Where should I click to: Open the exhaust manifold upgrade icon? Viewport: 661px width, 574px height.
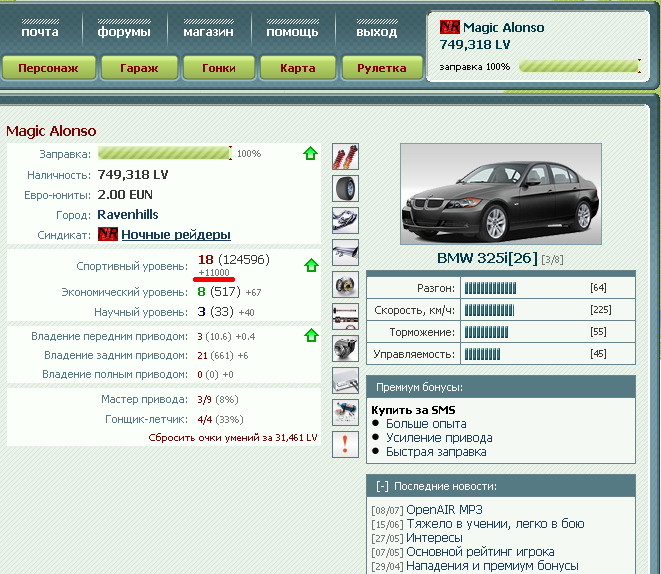(x=345, y=220)
